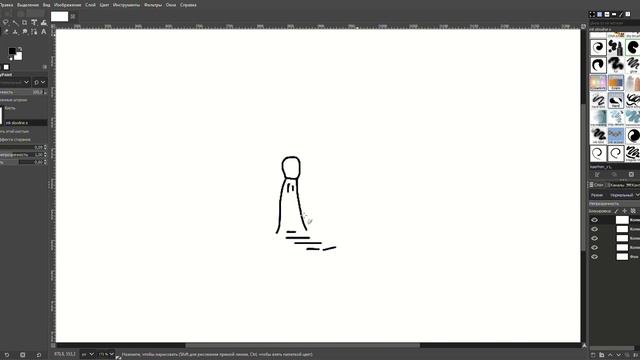Click the white background color swatch
Screen dimensions: 640x360
18,56
